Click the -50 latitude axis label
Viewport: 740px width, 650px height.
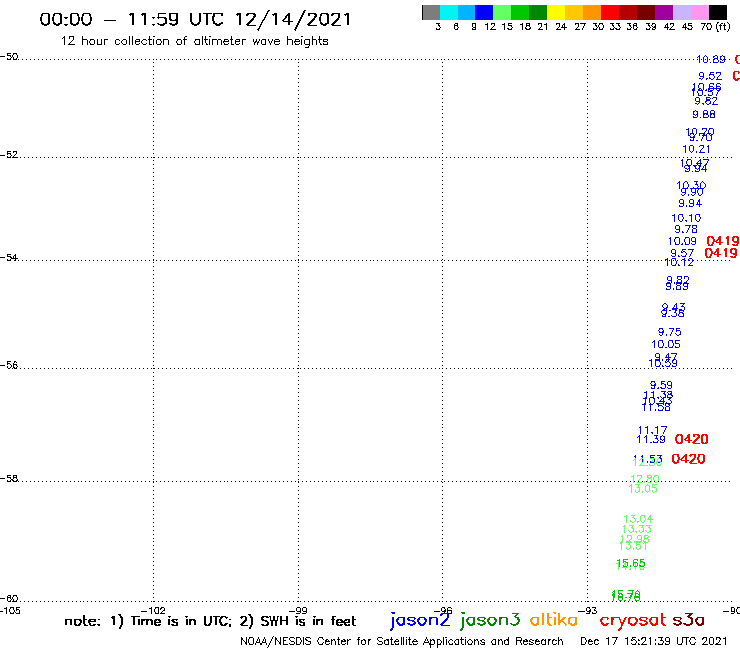[9, 57]
